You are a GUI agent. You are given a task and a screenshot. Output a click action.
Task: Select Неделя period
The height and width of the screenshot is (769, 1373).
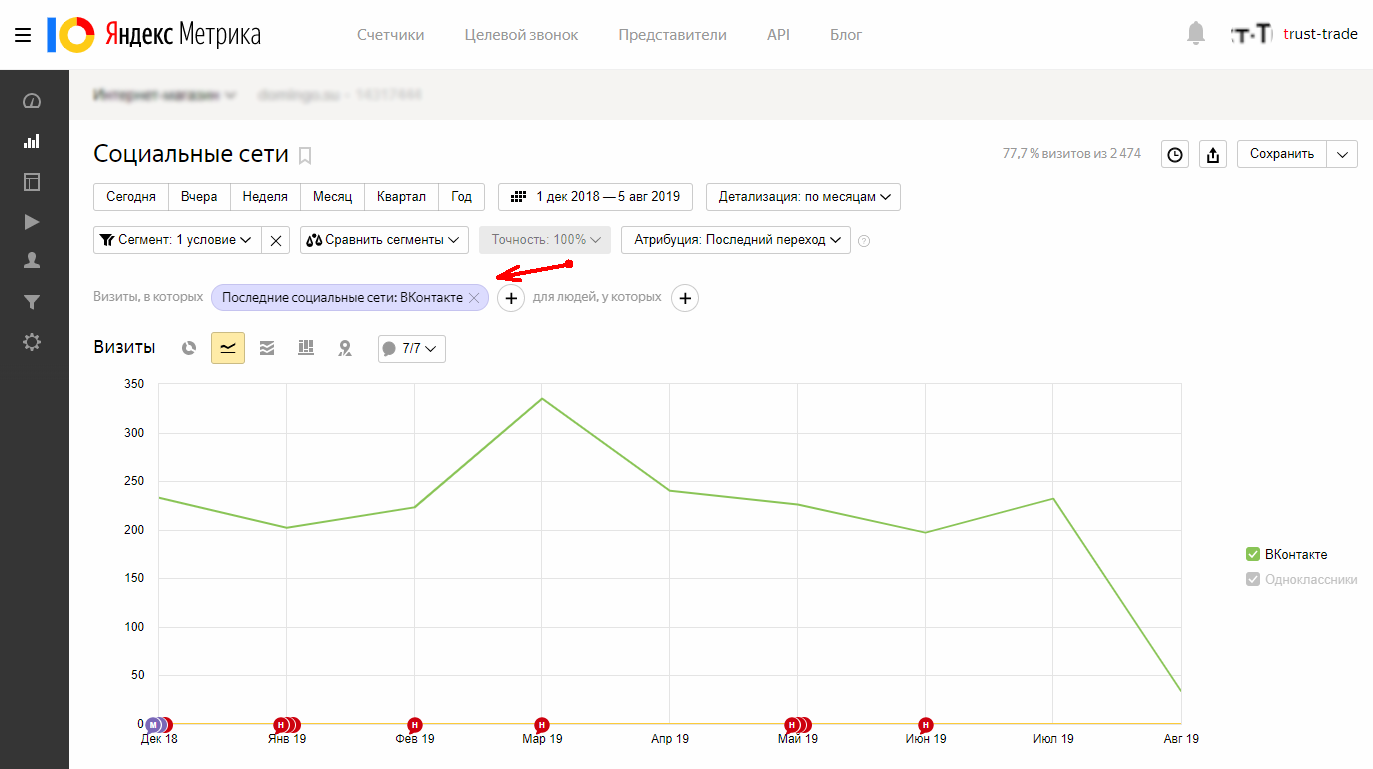point(265,197)
